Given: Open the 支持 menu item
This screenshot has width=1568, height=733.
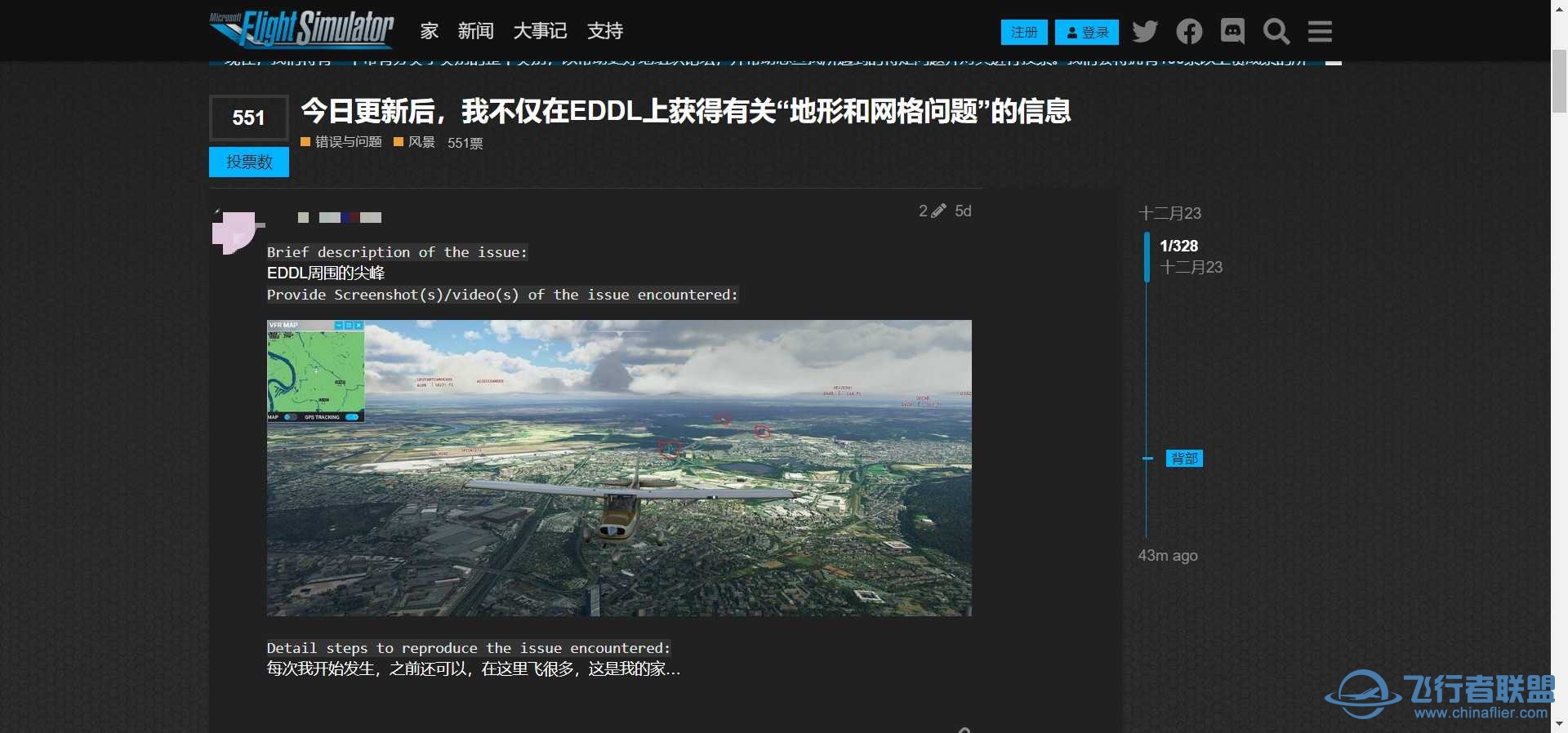Looking at the screenshot, I should click(x=605, y=31).
